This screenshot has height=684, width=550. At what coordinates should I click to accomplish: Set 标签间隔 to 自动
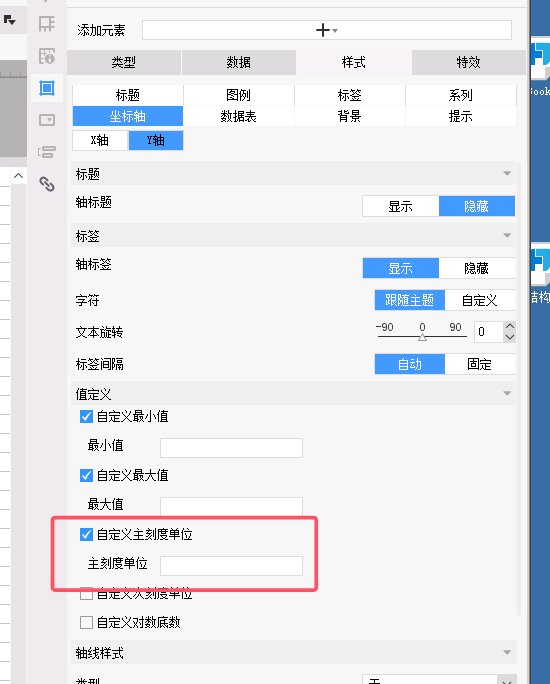point(410,364)
